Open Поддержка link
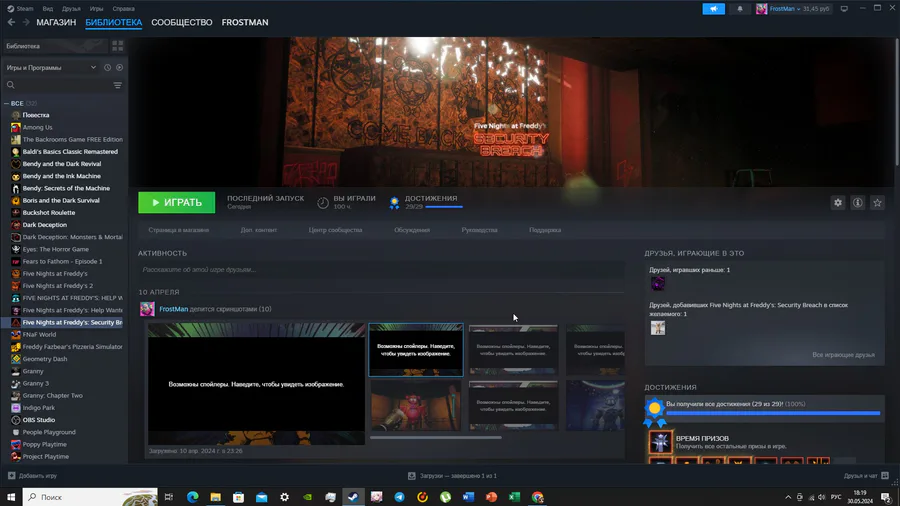900x506 pixels. (545, 230)
